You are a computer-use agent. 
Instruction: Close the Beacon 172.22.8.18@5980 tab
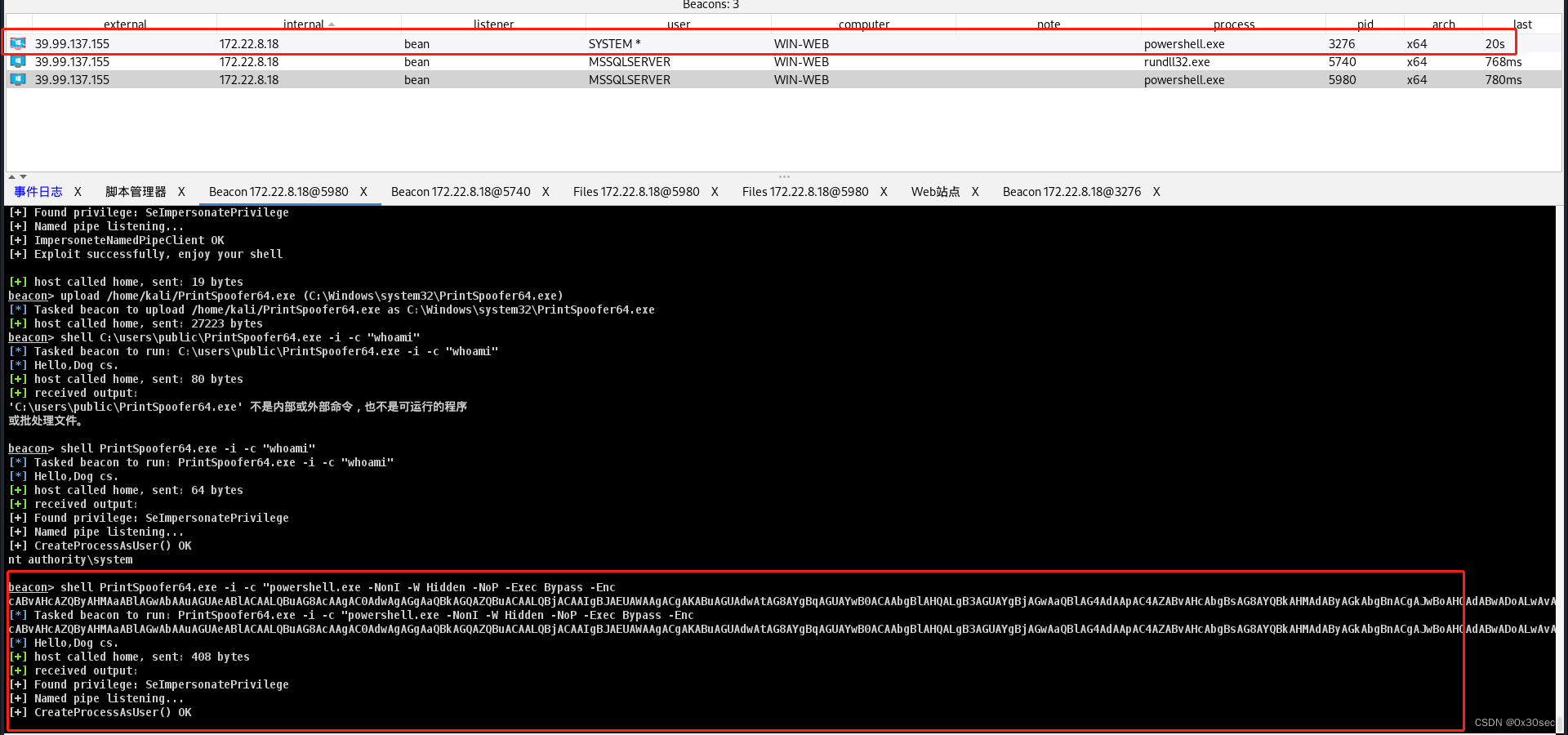click(363, 192)
